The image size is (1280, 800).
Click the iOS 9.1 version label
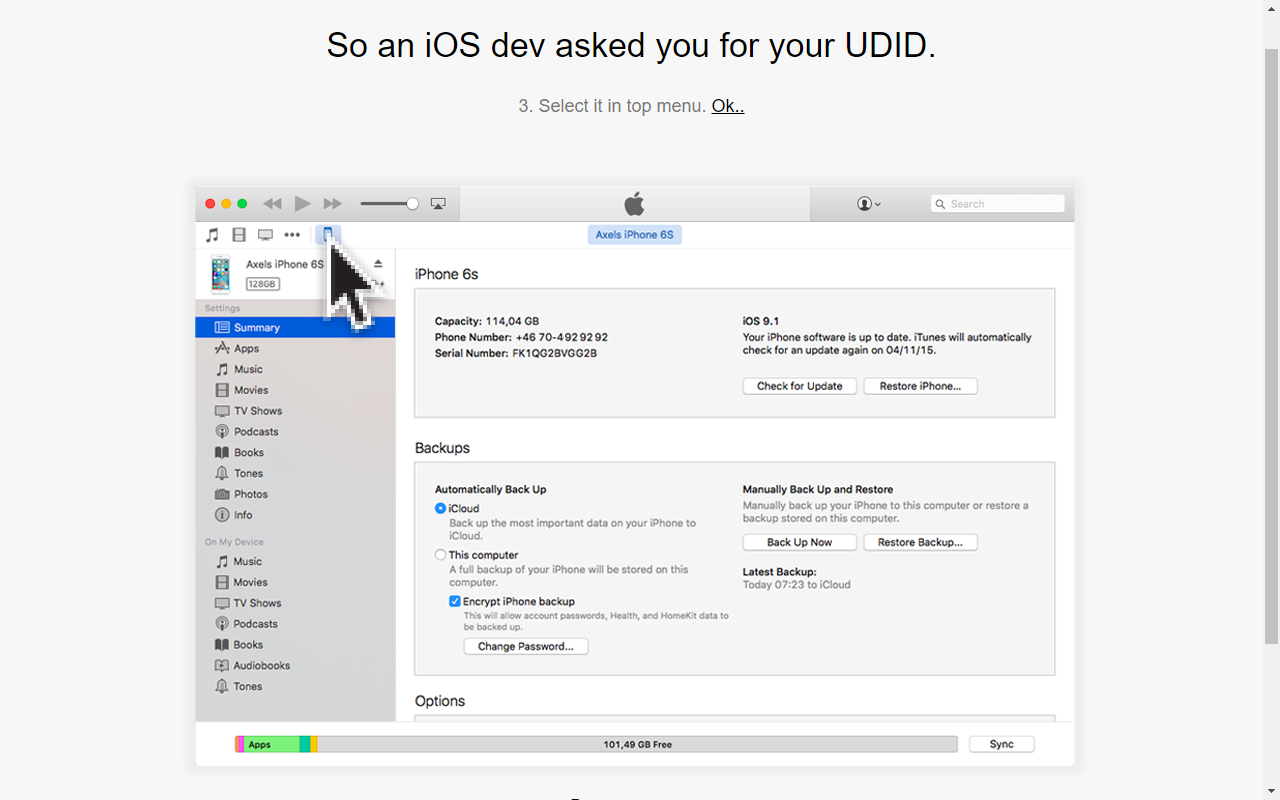point(761,322)
